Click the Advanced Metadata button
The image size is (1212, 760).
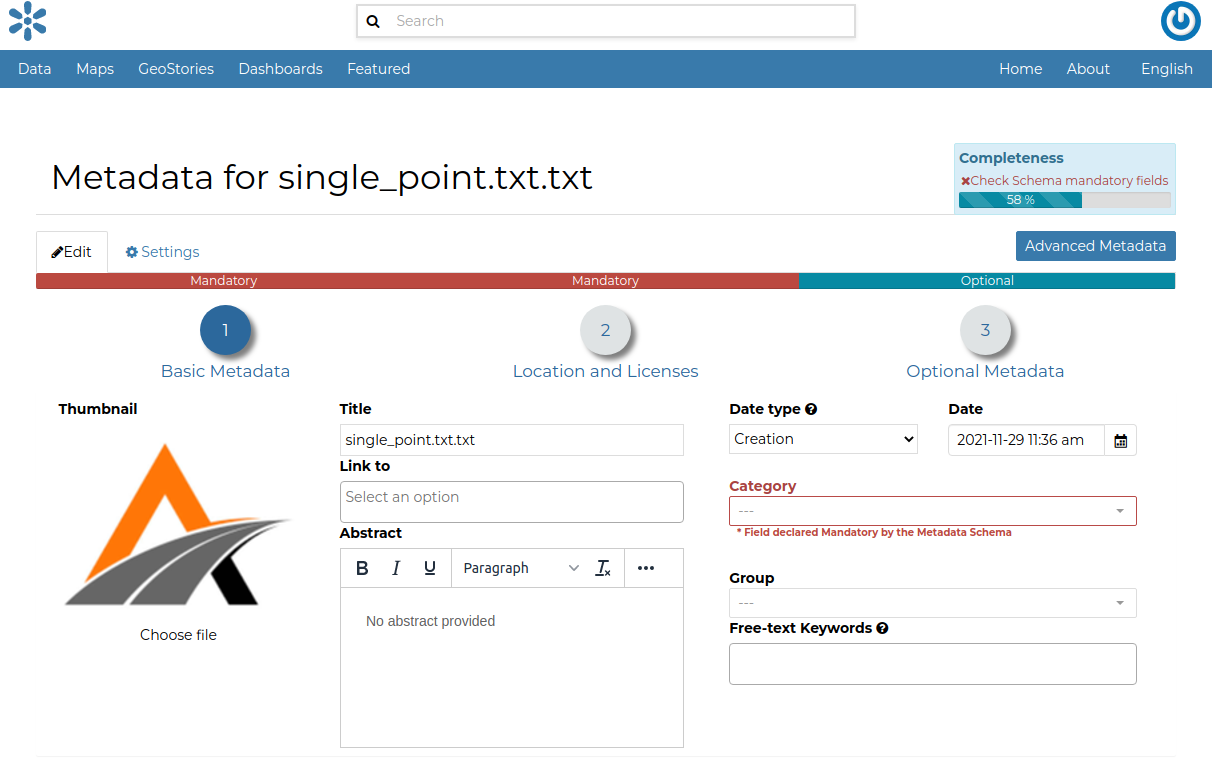(1095, 246)
